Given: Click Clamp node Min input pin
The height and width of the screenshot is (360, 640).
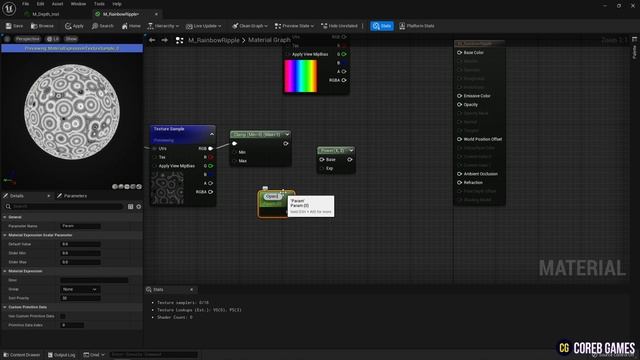Looking at the screenshot, I should 235,152.
